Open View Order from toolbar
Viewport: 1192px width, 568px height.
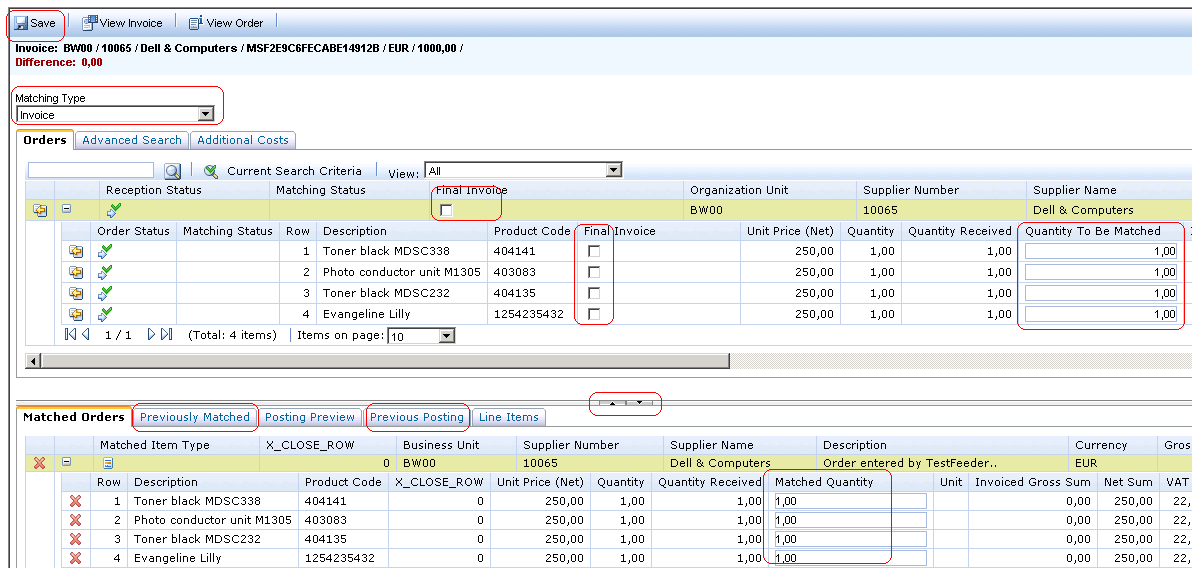(226, 24)
